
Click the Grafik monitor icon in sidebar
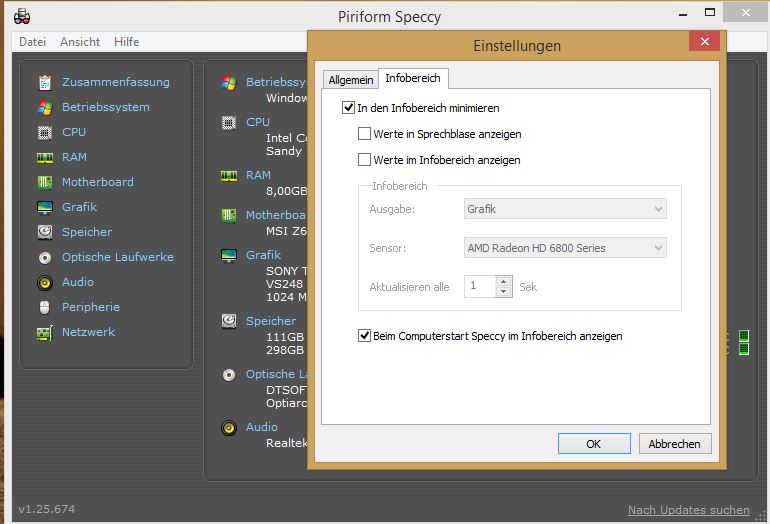[45, 208]
